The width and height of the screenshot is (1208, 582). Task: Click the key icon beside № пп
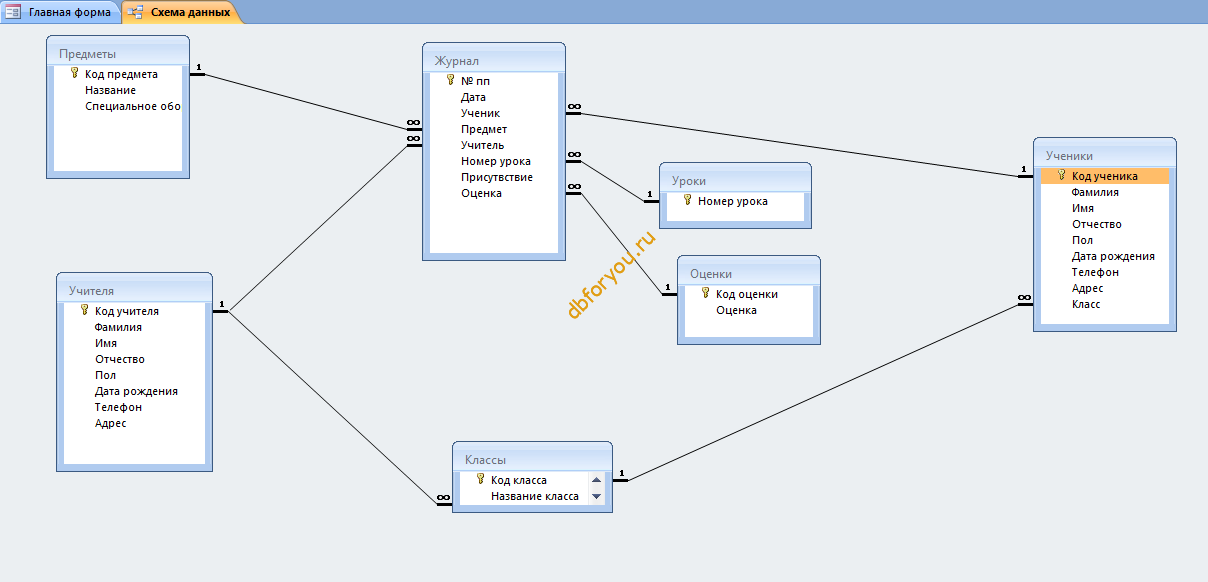[450, 80]
